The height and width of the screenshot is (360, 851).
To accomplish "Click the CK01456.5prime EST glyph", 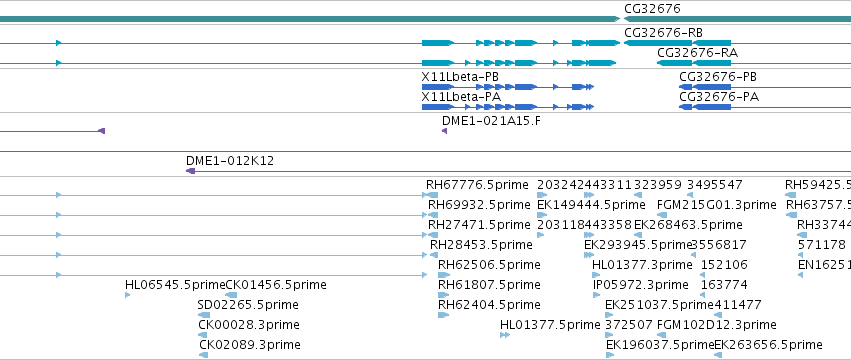I will pyautogui.click(x=231, y=295).
